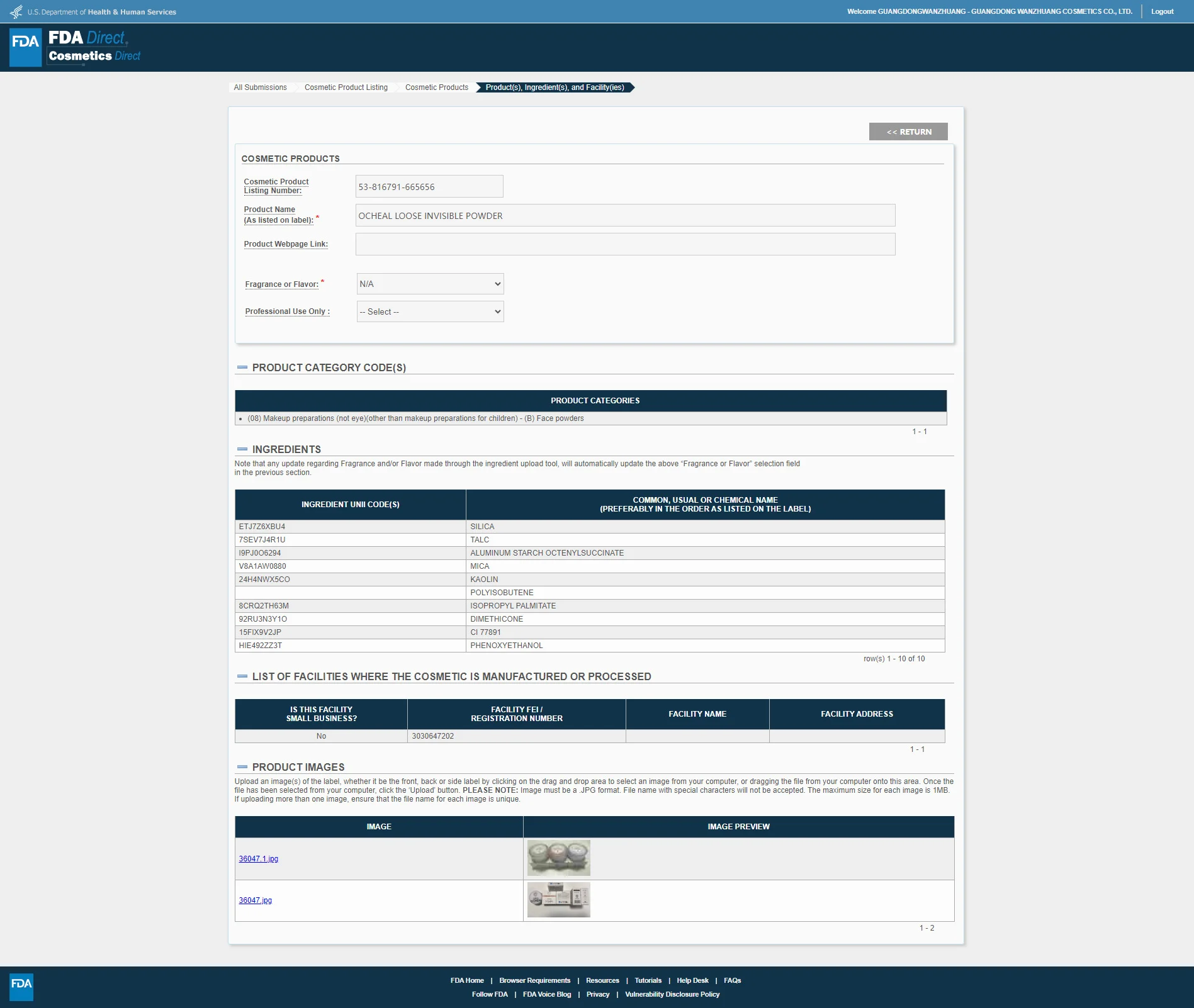This screenshot has width=1194, height=1008.
Task: Click the POLYISOBUTENE ingredient cell
Action: (705, 593)
